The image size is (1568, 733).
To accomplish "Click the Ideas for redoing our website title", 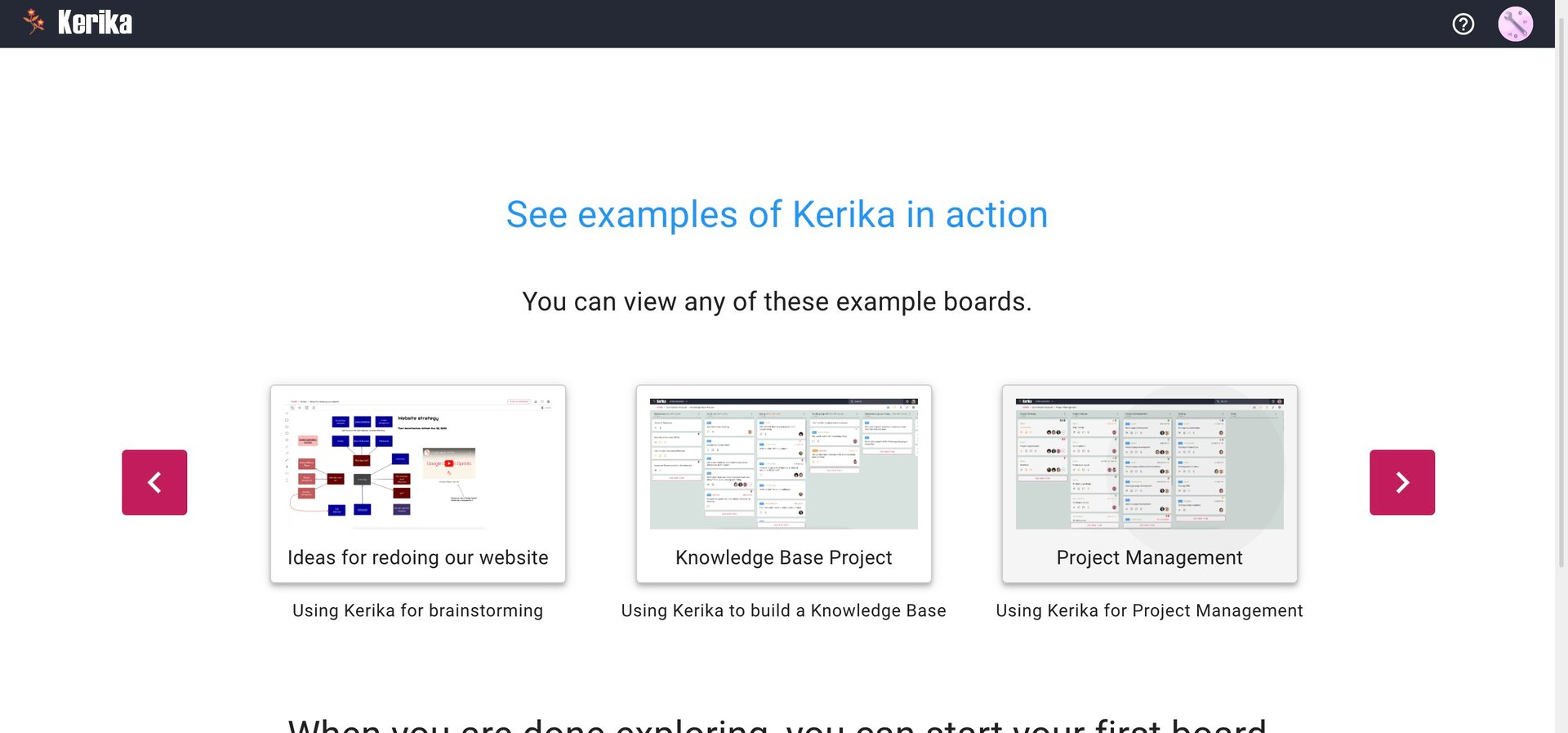I will pyautogui.click(x=418, y=557).
